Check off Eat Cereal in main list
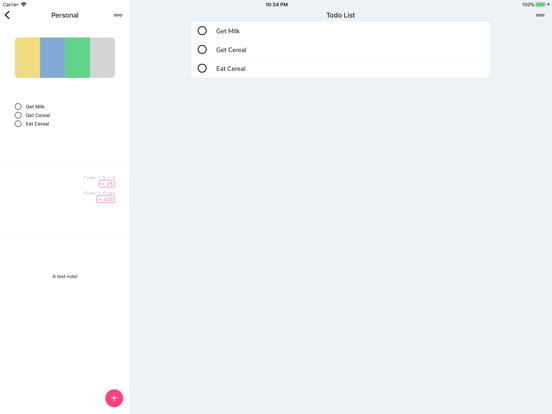This screenshot has width=552, height=414. pyautogui.click(x=202, y=68)
